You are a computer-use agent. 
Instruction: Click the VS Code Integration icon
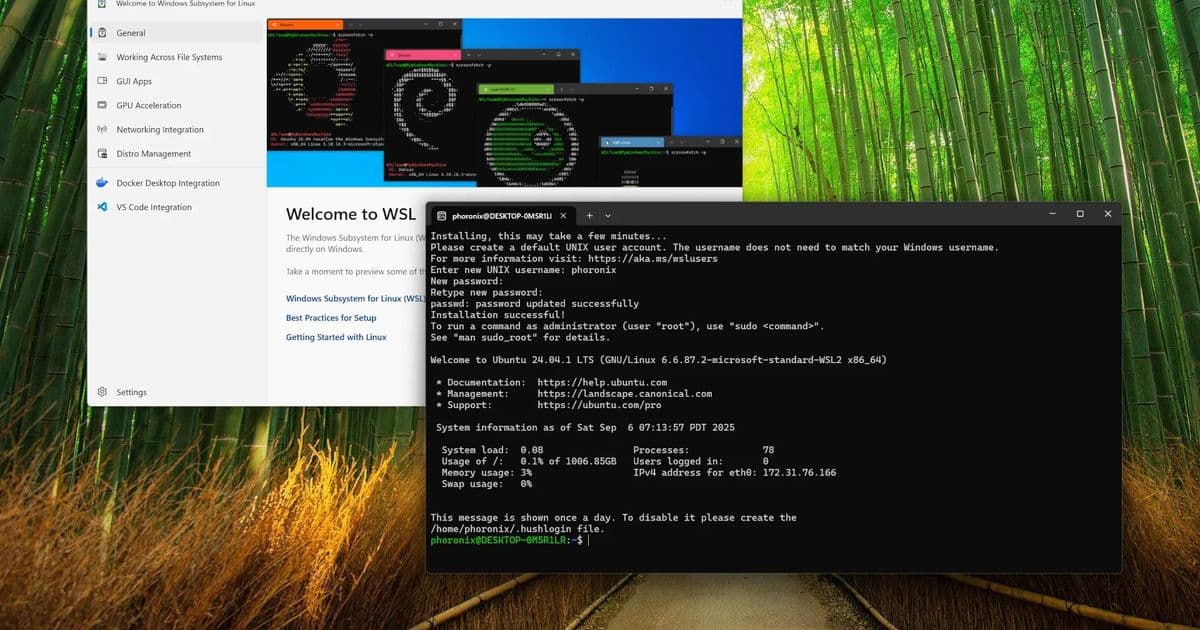coord(103,207)
